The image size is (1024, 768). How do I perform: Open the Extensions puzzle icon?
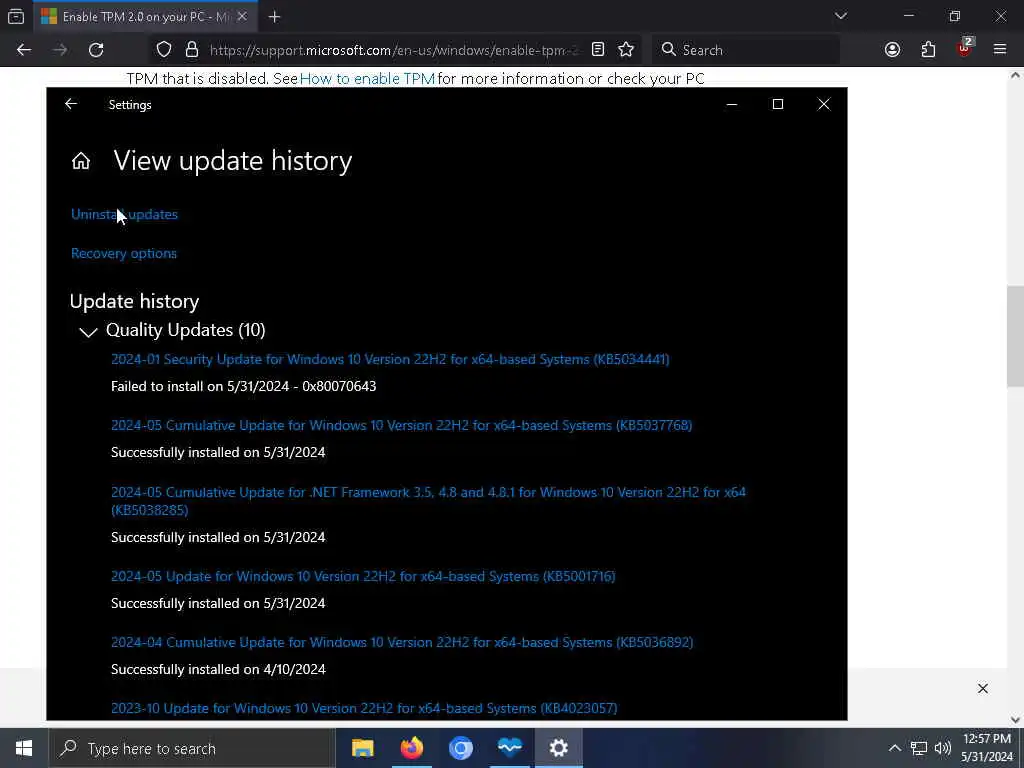pyautogui.click(x=928, y=50)
